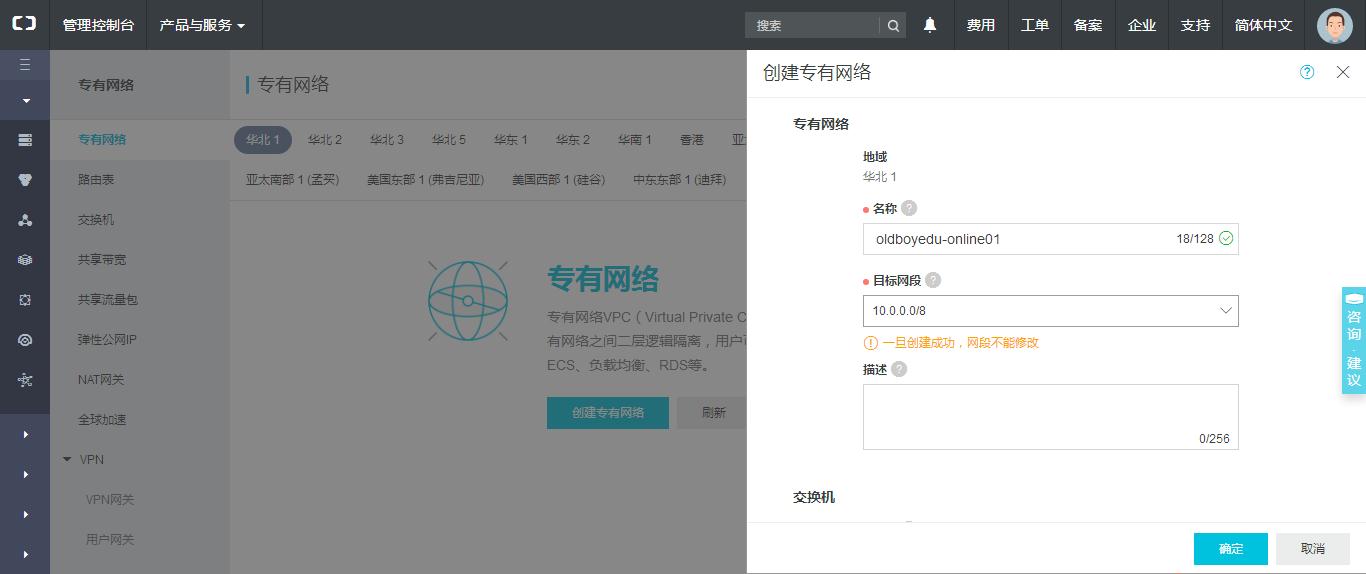Click the 确定 confirm button
This screenshot has width=1366, height=574.
click(1230, 549)
